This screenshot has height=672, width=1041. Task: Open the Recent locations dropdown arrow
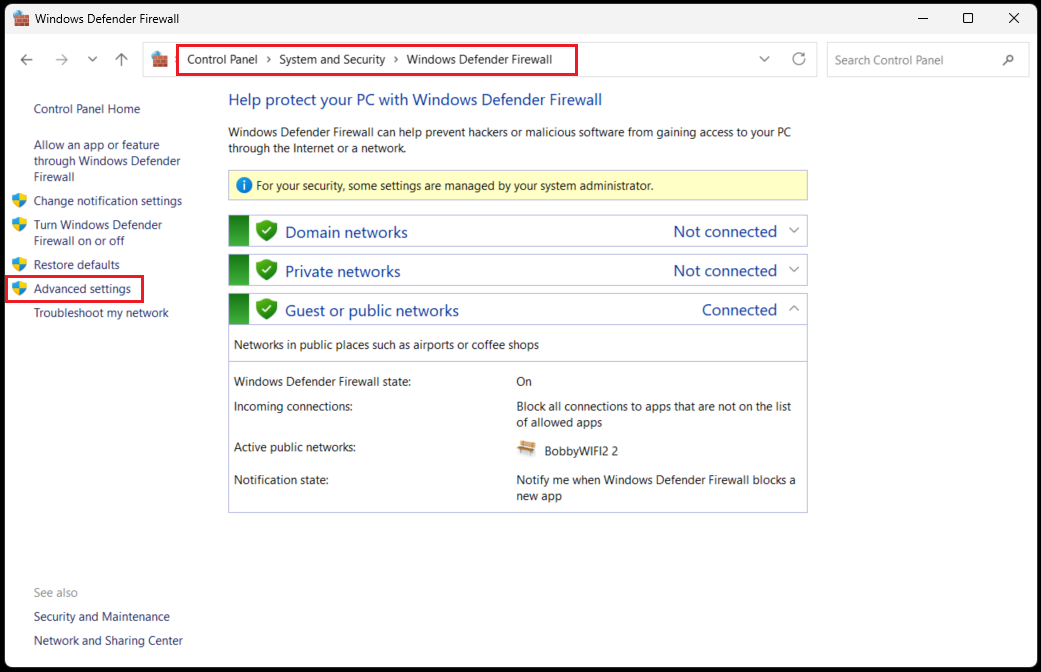tap(92, 60)
